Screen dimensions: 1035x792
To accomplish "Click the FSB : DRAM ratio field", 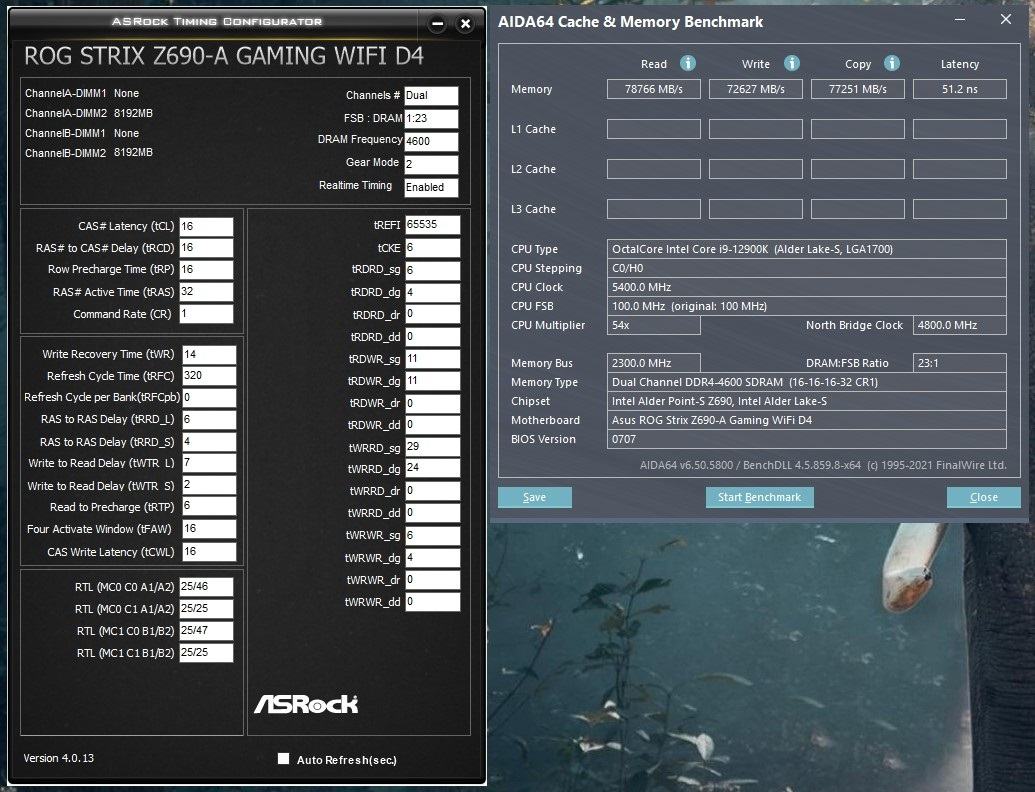I will click(431, 119).
